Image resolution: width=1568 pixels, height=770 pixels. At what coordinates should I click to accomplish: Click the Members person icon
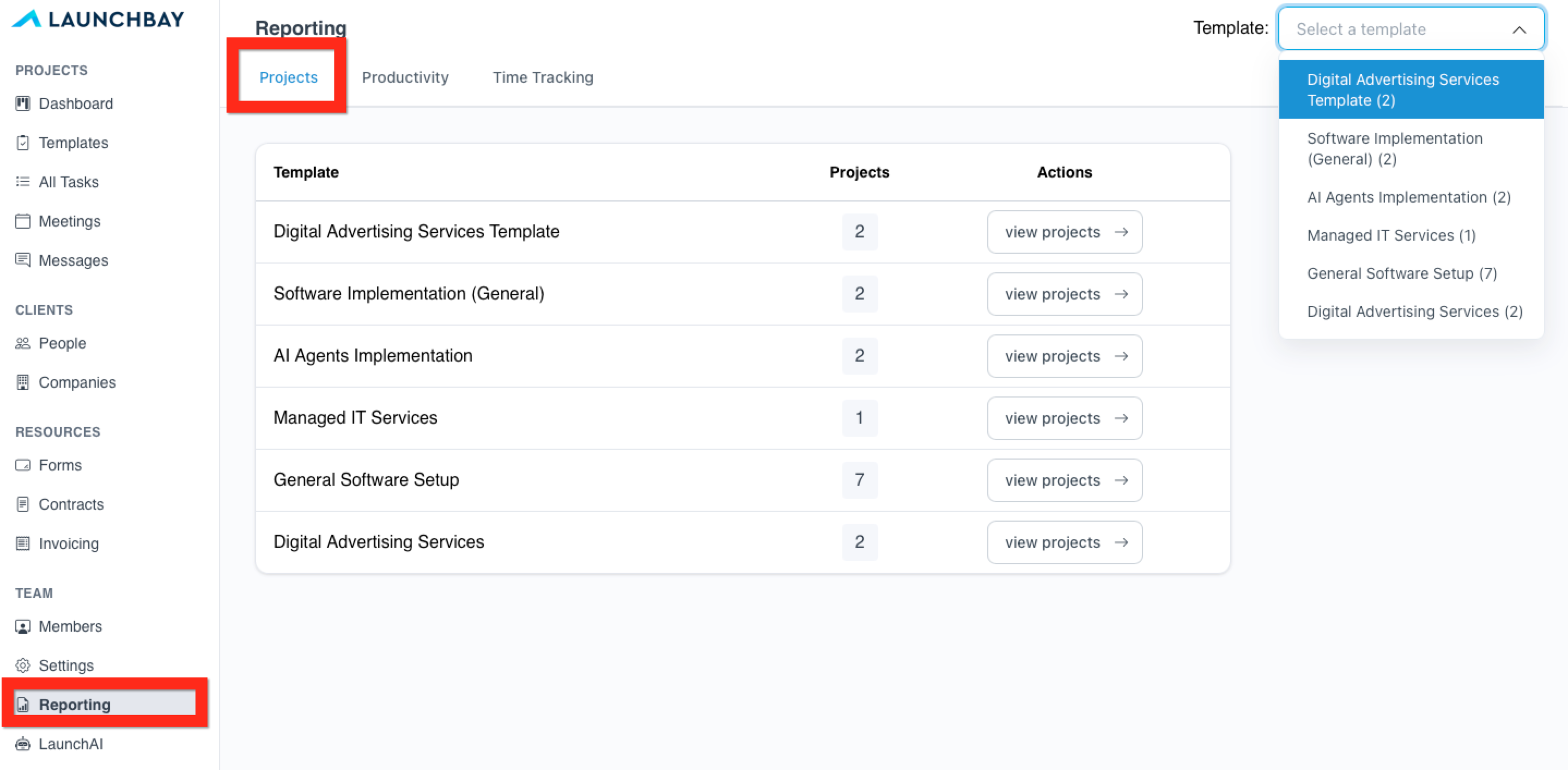tap(22, 627)
